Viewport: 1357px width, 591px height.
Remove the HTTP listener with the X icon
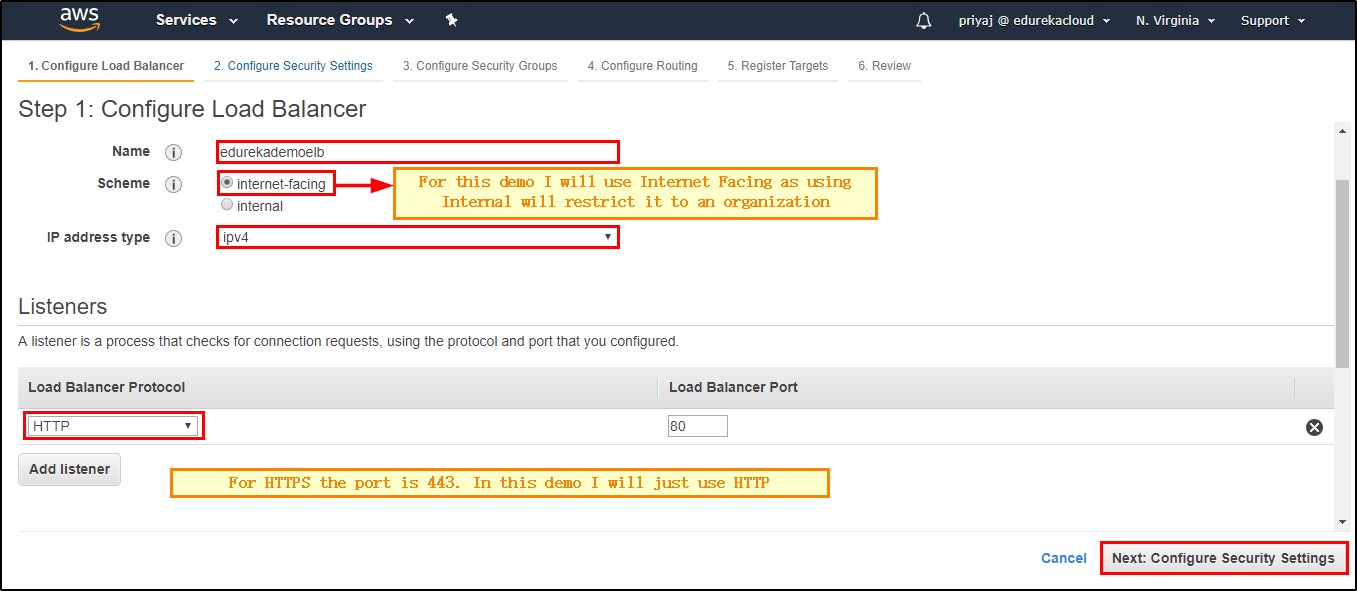click(1314, 426)
